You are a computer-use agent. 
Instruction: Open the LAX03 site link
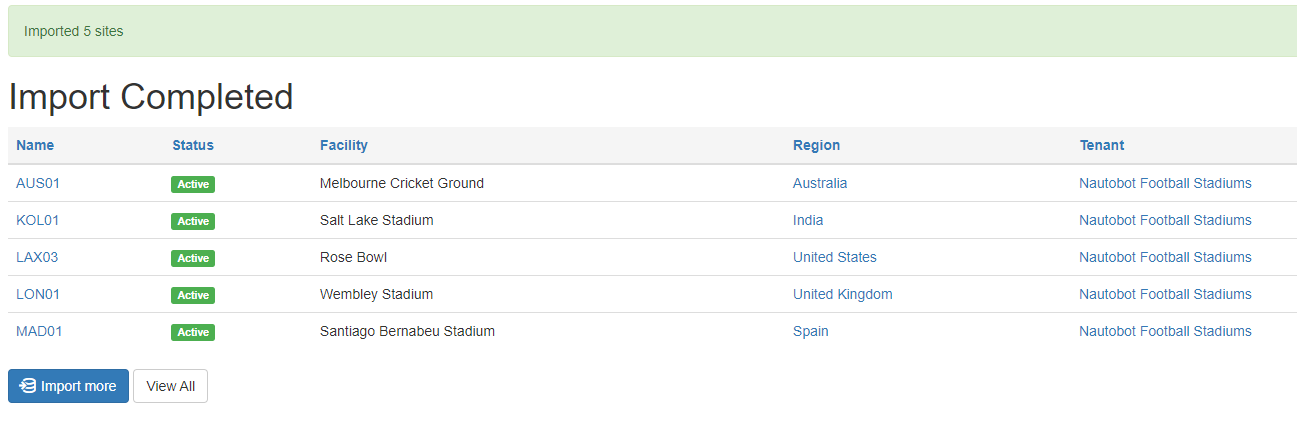(37, 257)
